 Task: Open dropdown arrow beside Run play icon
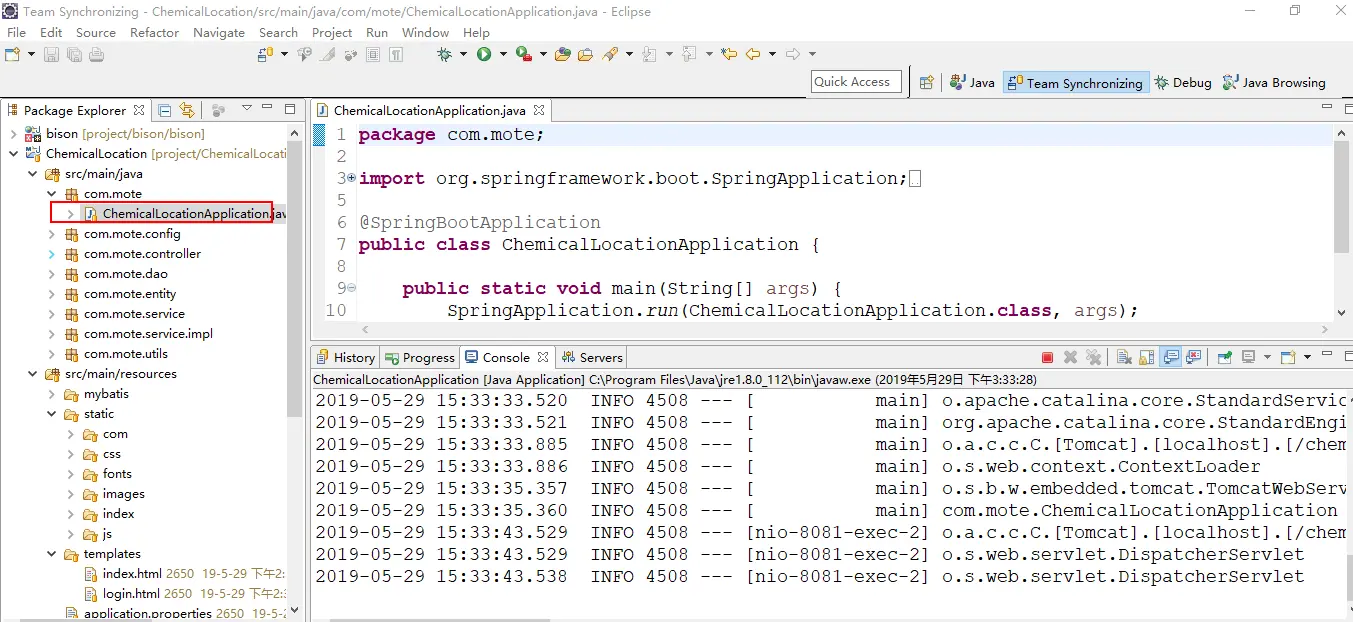[x=503, y=54]
